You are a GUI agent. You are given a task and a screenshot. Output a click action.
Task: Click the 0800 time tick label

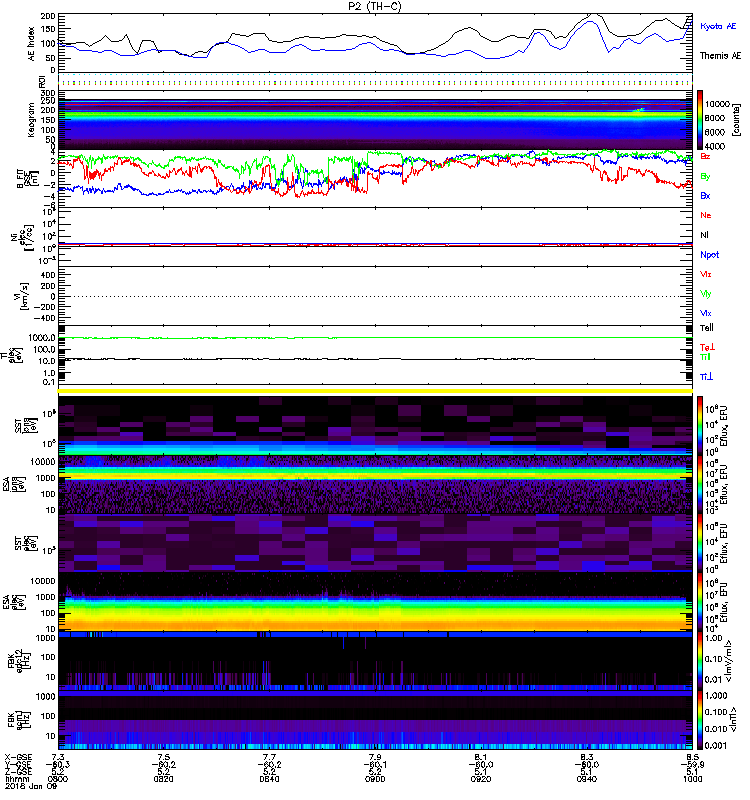pos(57,780)
